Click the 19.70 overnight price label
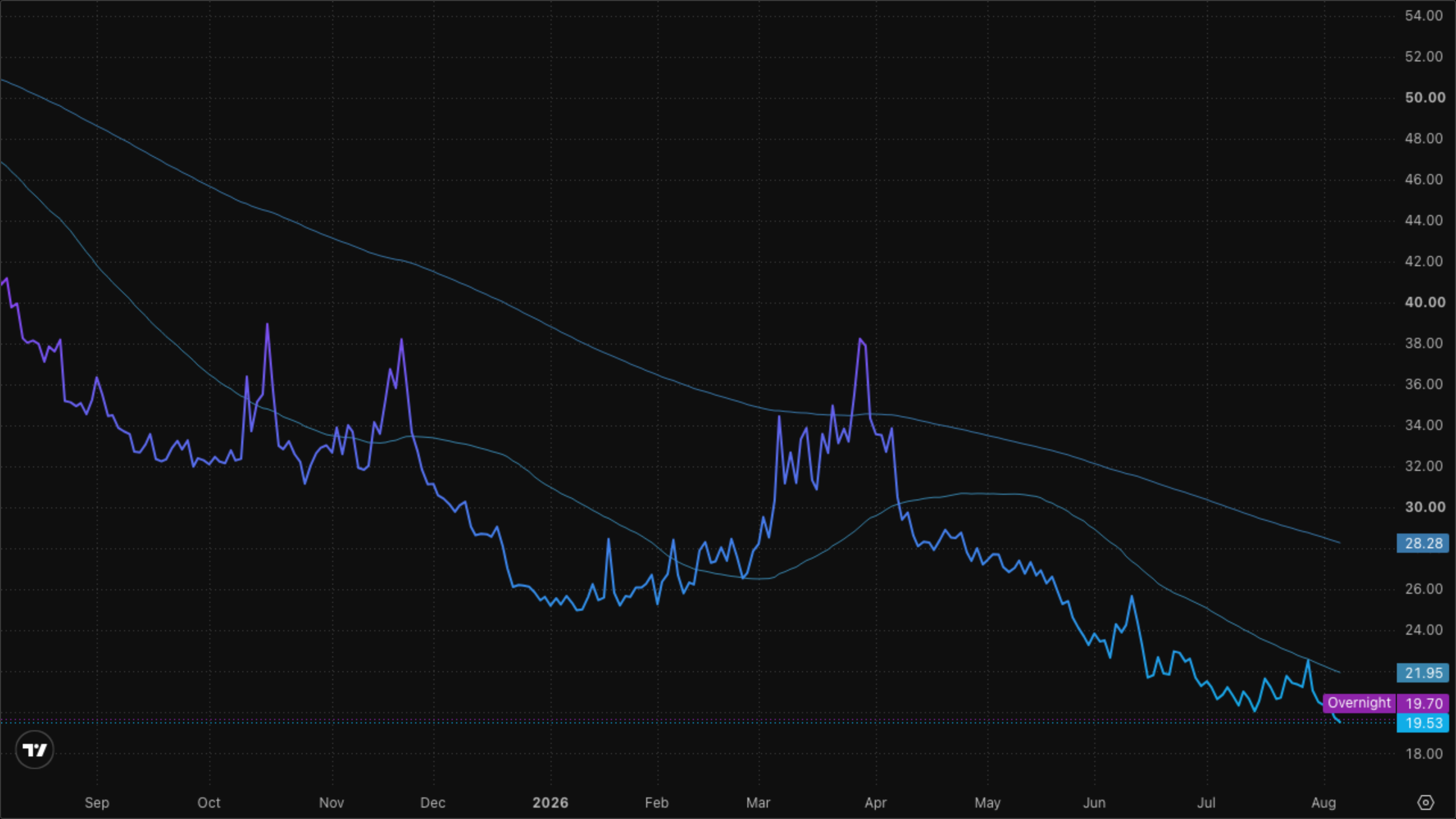Image resolution: width=1456 pixels, height=819 pixels. (1423, 704)
